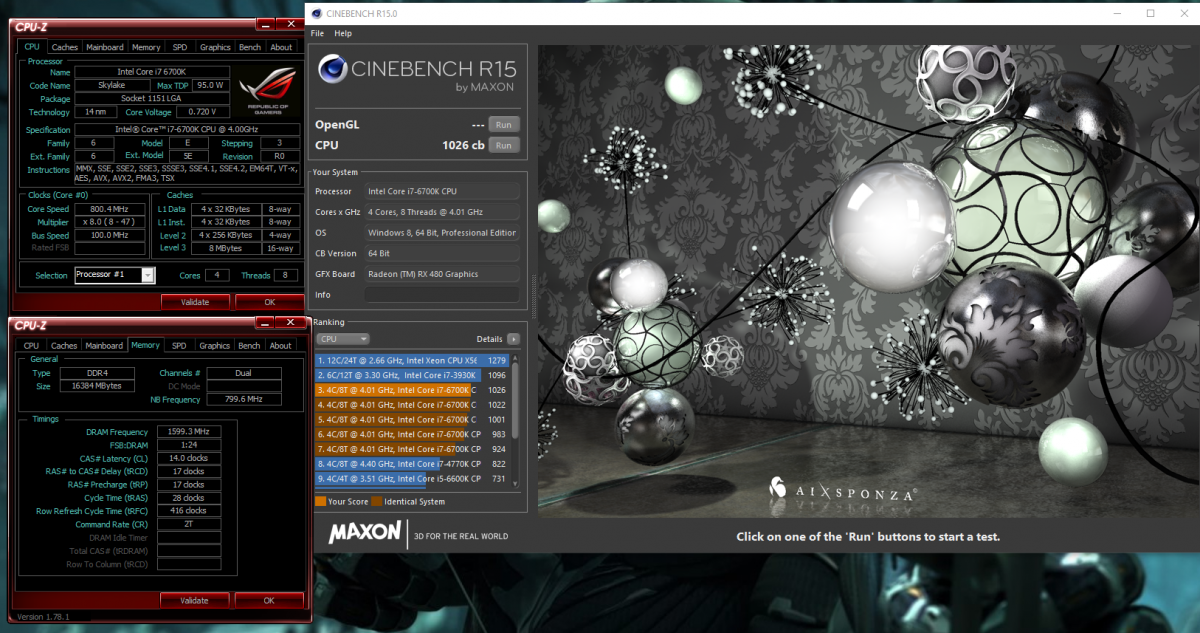Switch to CPU tab in lower CPU-Z window
The width and height of the screenshot is (1200, 633).
(32, 346)
